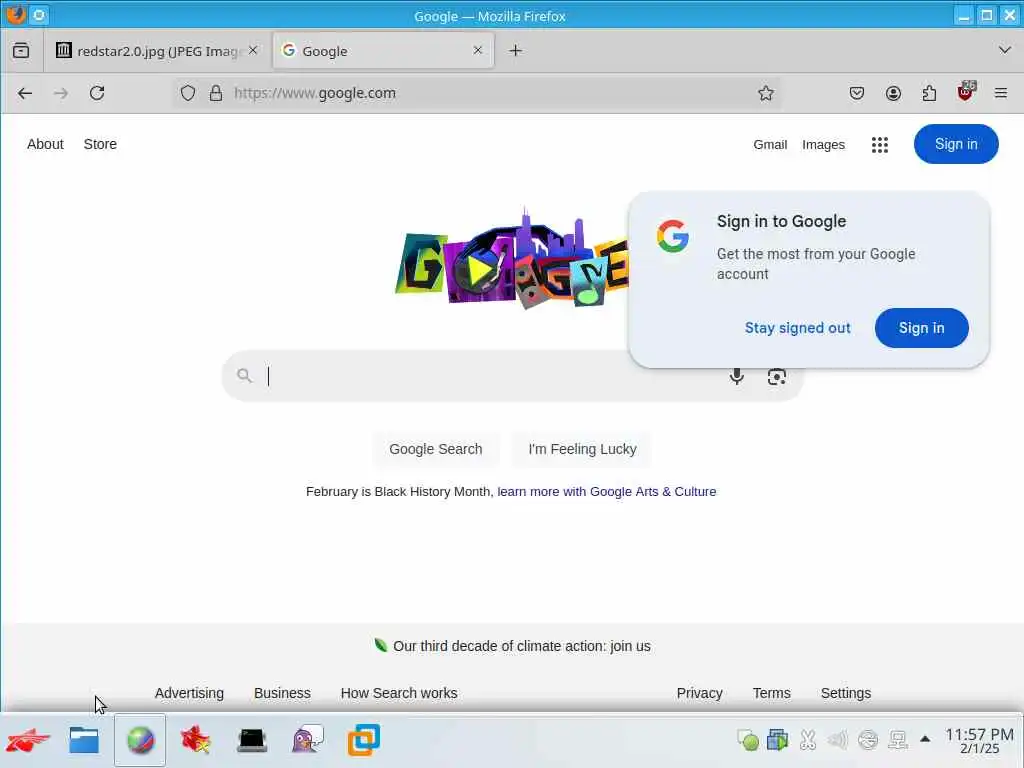
Task: Expand hidden system tray icons arrow
Action: click(x=925, y=739)
